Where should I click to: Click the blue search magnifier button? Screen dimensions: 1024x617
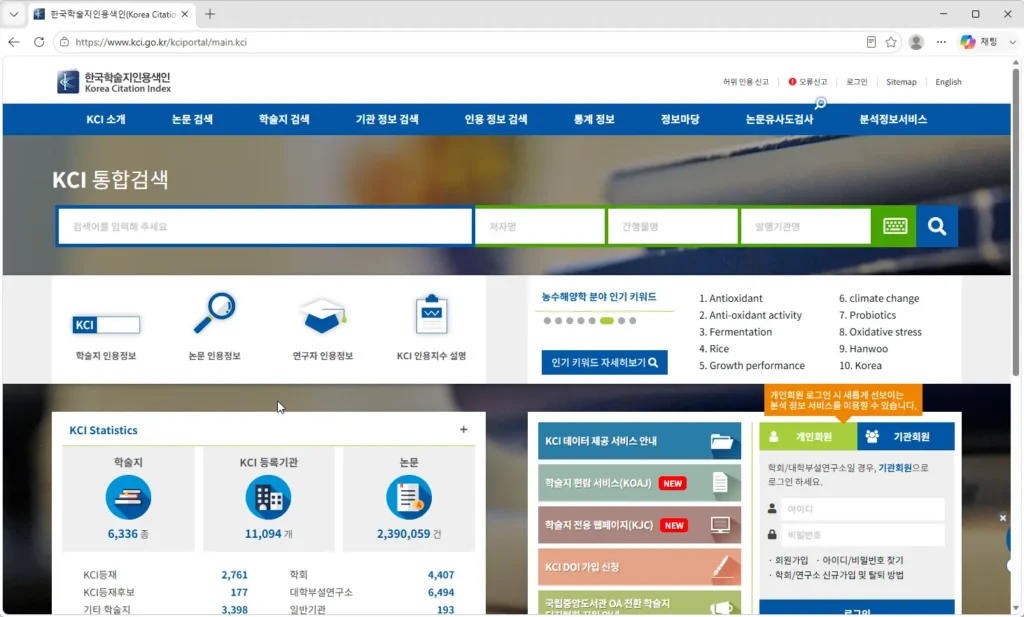tap(937, 226)
